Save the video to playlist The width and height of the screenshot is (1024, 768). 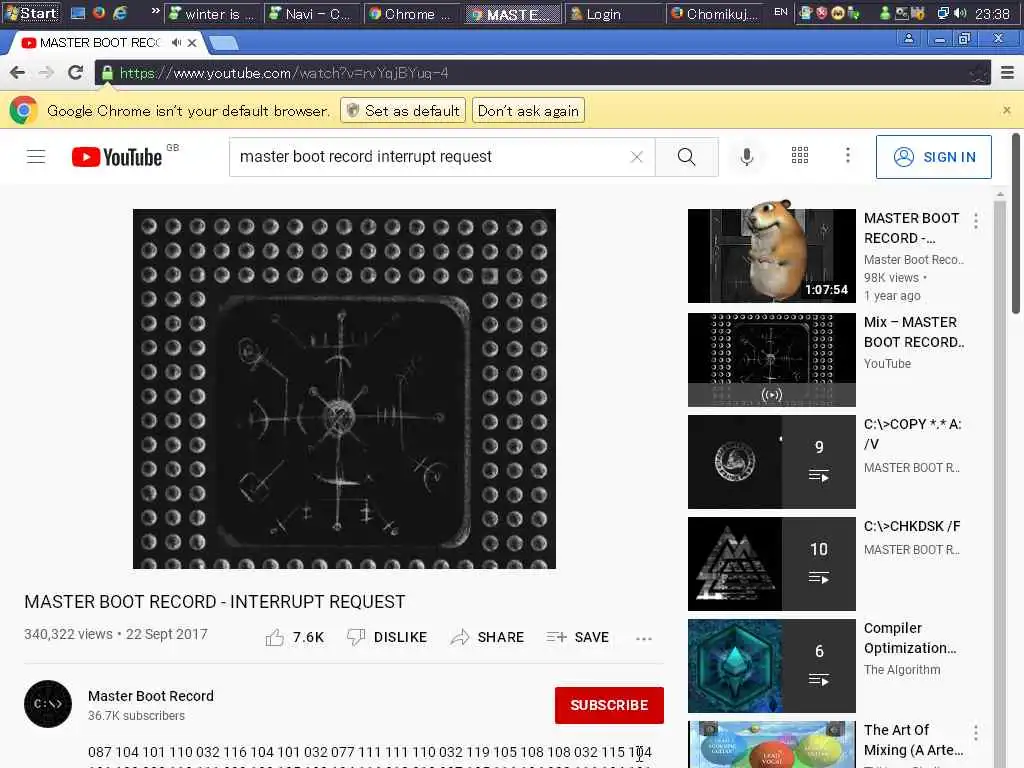coord(578,637)
